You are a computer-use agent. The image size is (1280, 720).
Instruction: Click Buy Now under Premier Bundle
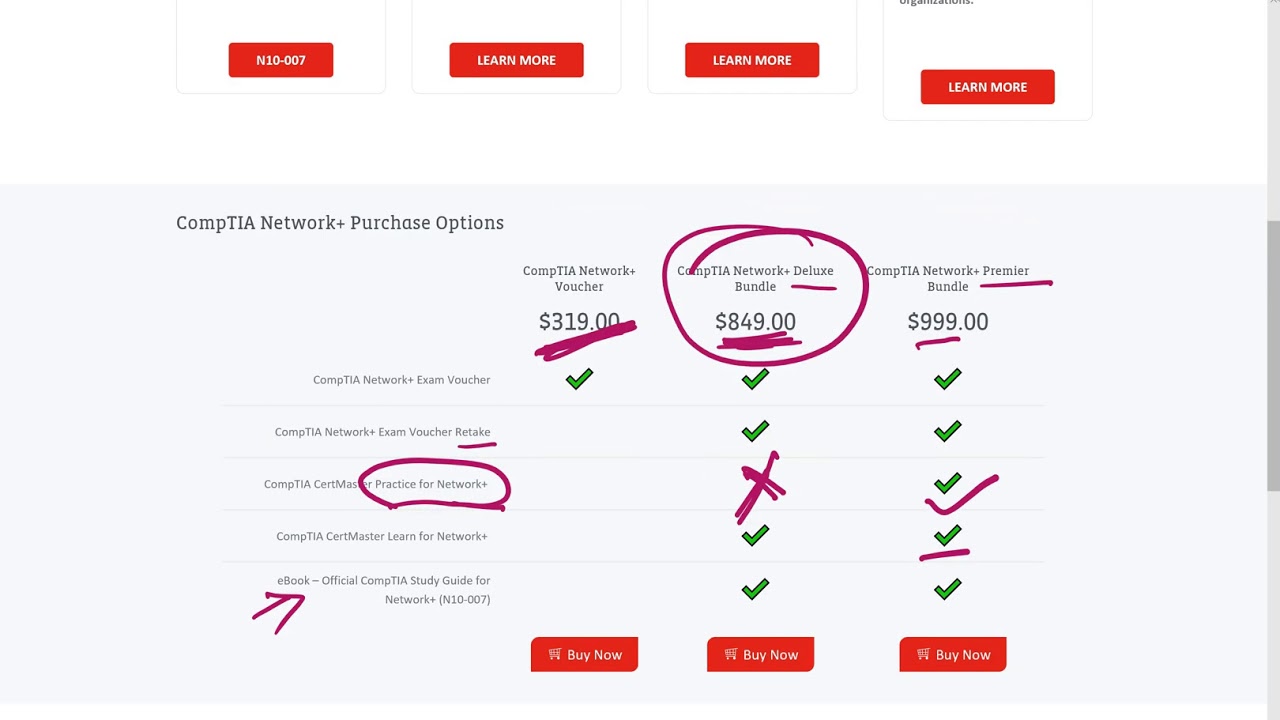[x=952, y=655]
